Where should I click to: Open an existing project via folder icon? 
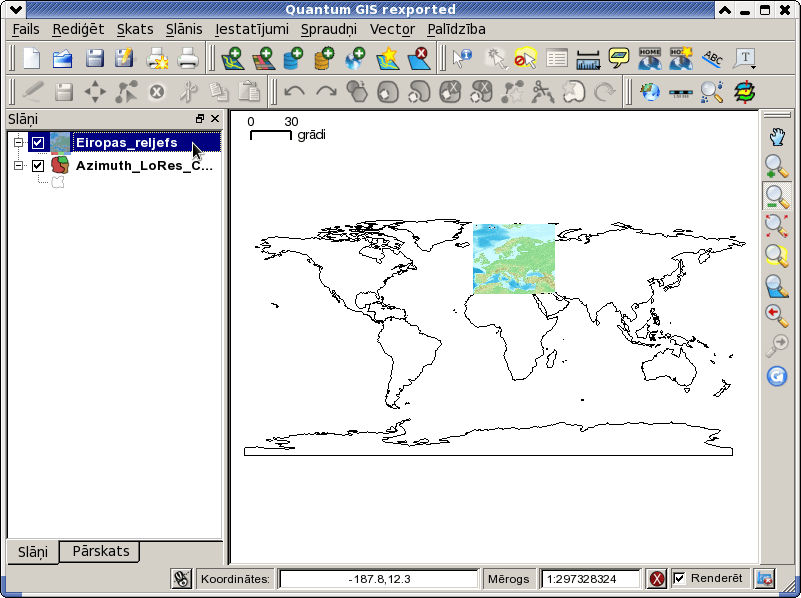click(63, 58)
